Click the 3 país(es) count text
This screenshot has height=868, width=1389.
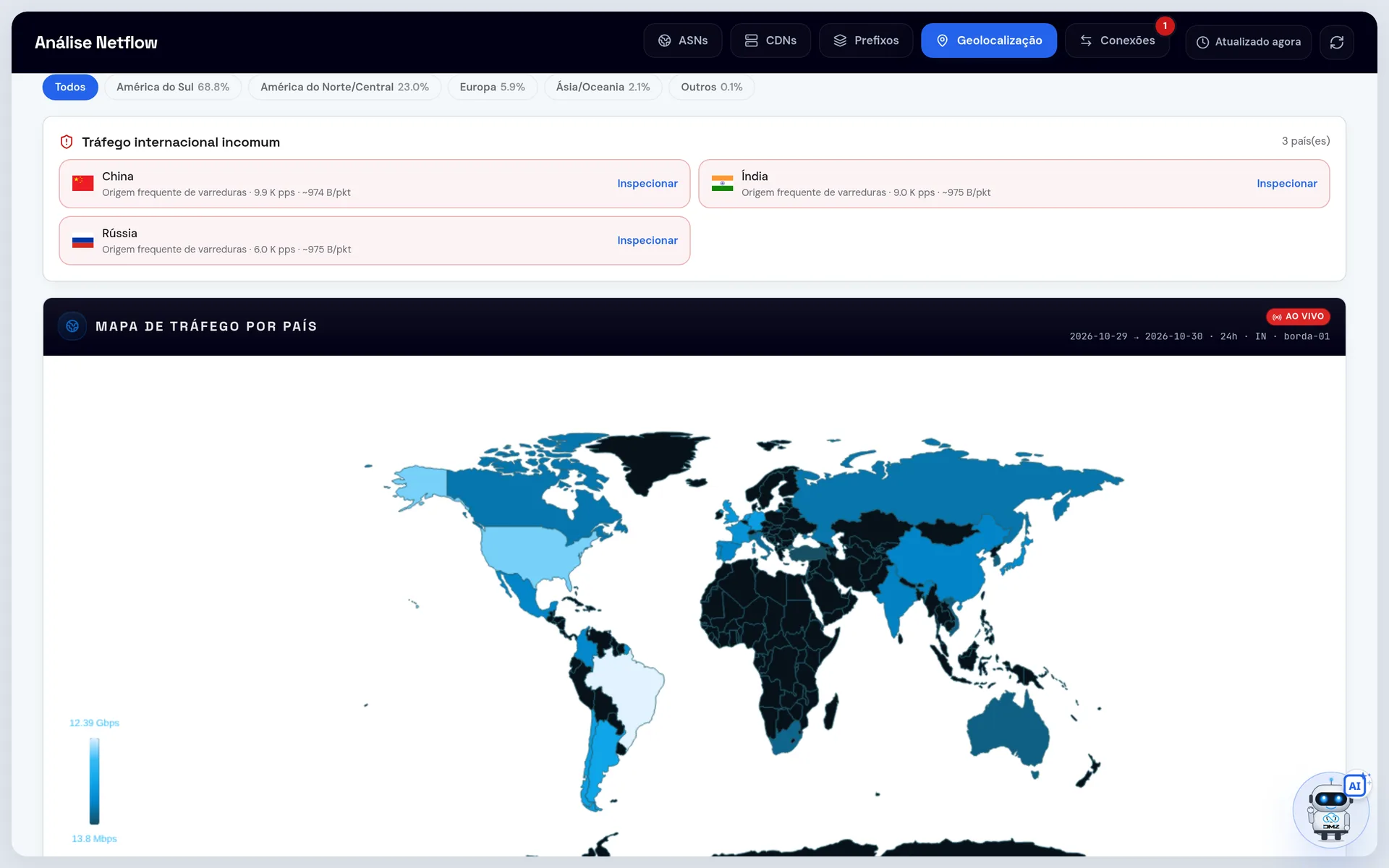point(1305,141)
